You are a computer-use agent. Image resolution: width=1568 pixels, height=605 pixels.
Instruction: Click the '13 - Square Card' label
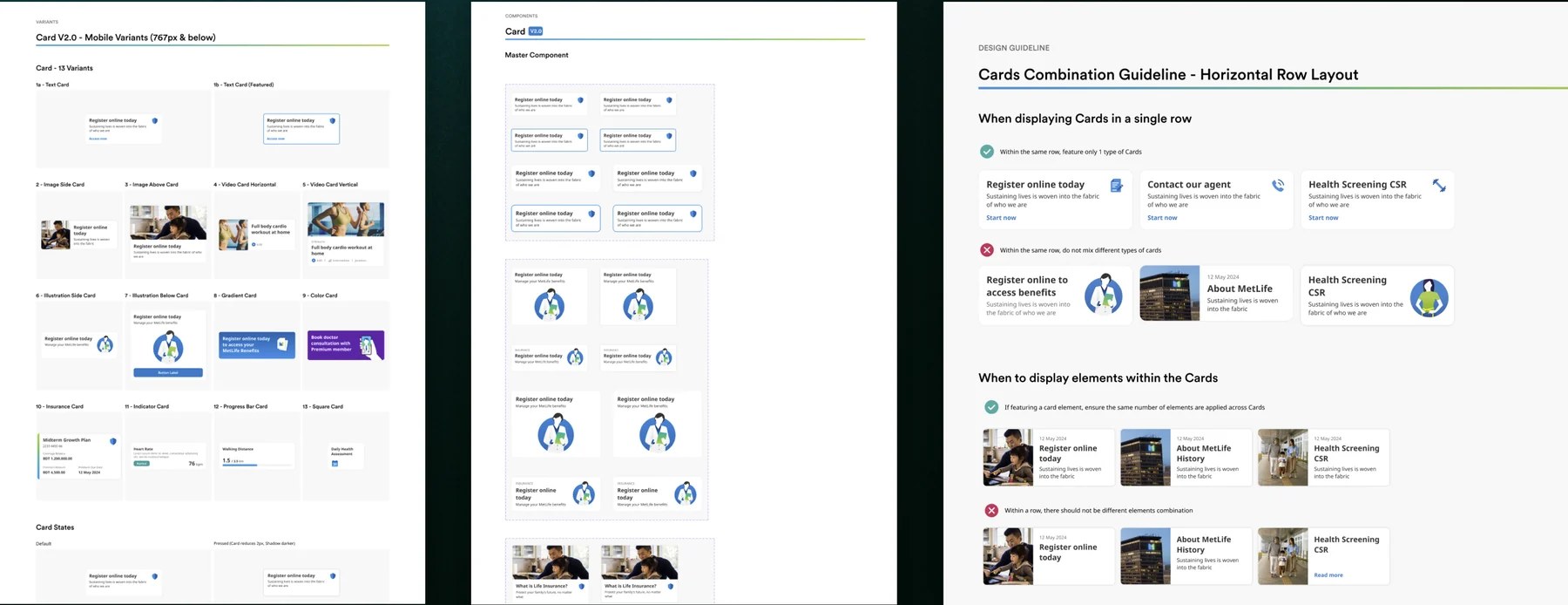[322, 406]
